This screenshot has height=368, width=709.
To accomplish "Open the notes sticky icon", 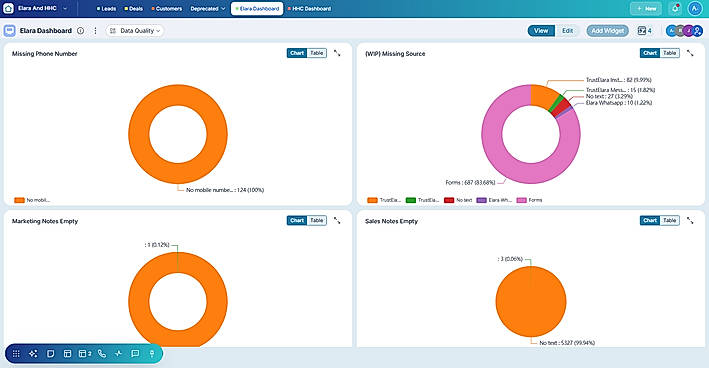I will click(x=50, y=354).
